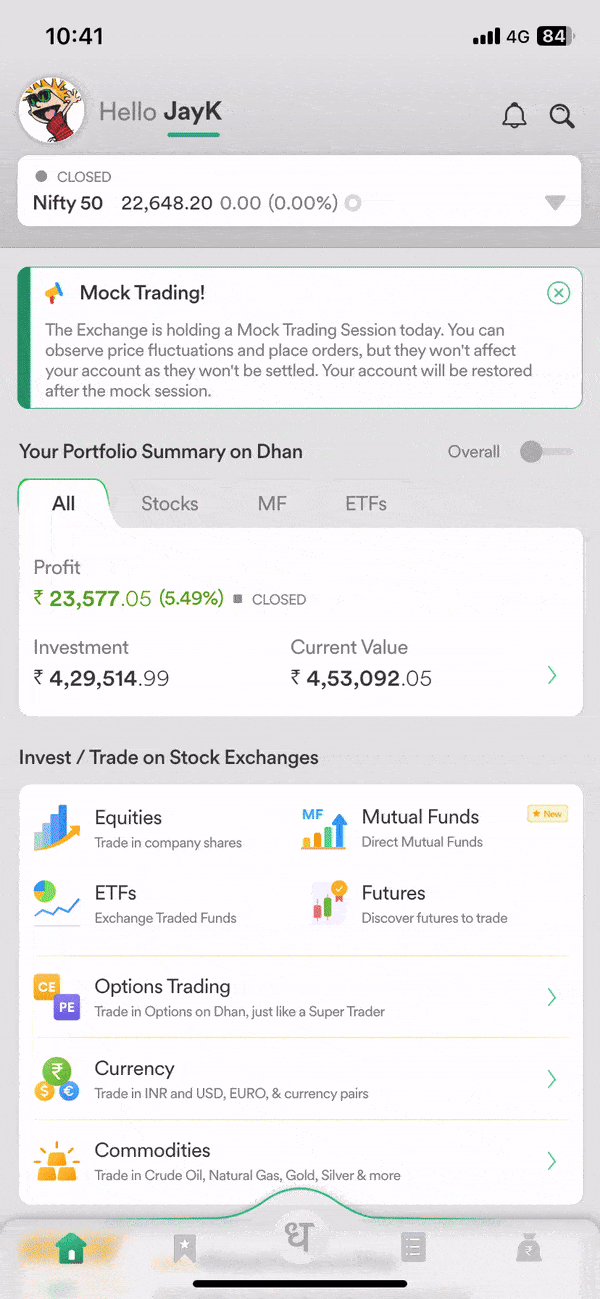Open the Equities chart icon
600x1299 pixels.
click(57, 828)
